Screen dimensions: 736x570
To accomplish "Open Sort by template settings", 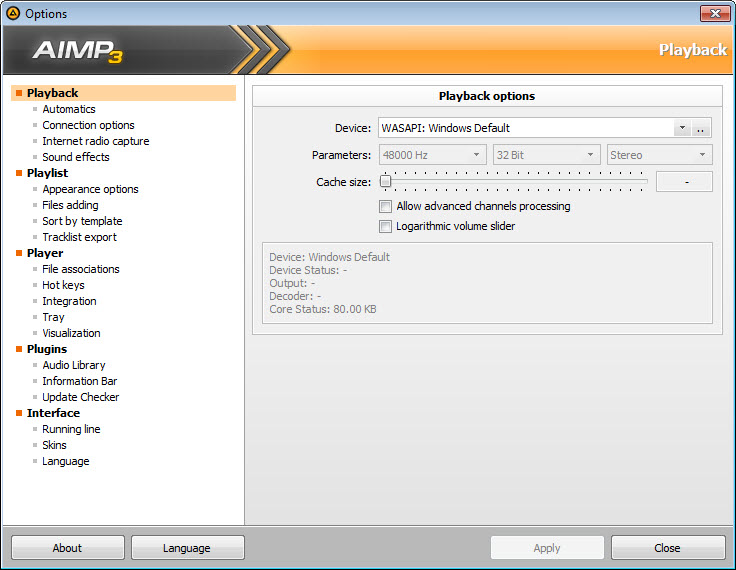I will (82, 221).
